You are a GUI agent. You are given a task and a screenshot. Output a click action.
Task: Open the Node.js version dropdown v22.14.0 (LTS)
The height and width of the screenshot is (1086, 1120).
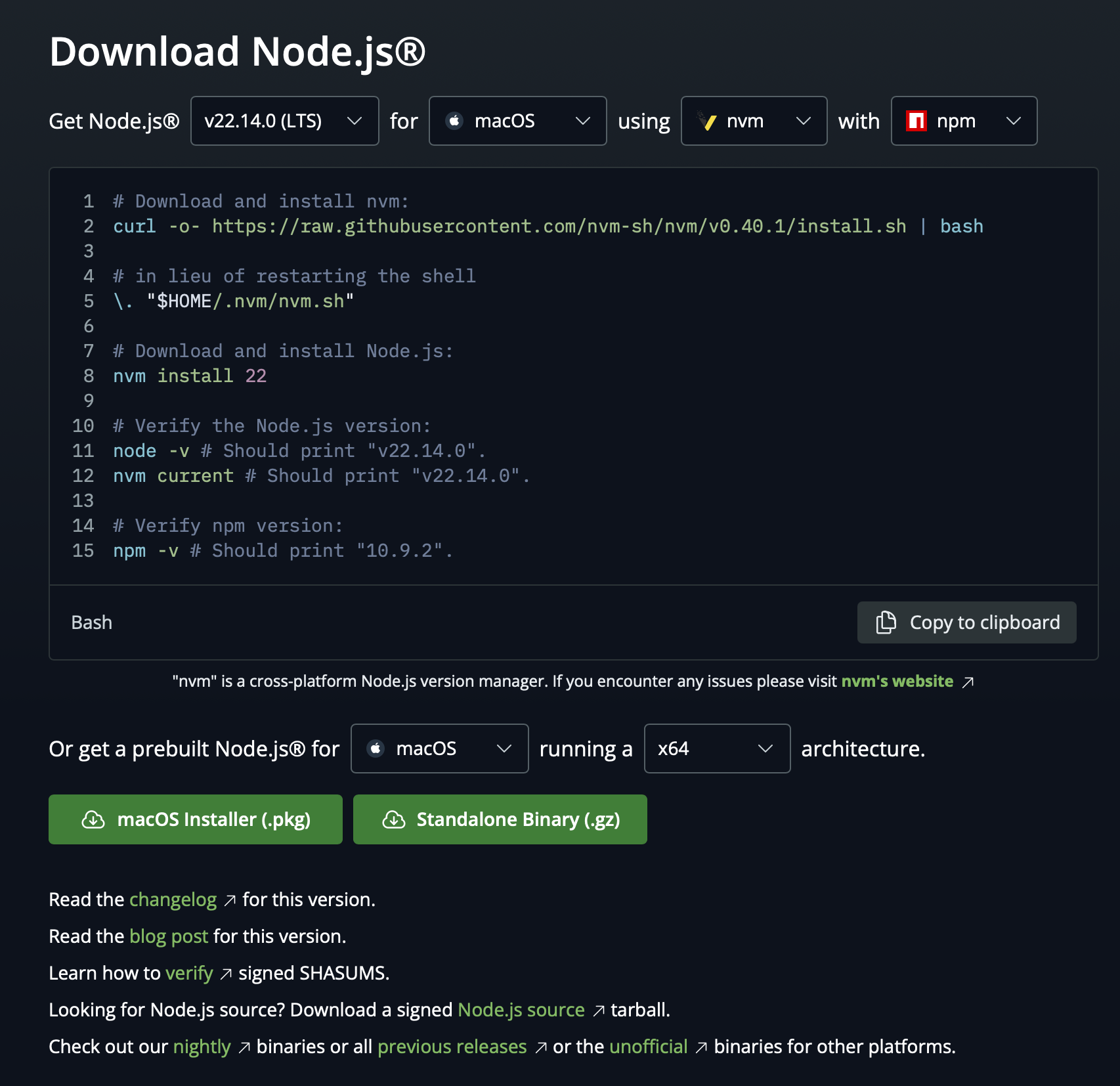coord(284,121)
